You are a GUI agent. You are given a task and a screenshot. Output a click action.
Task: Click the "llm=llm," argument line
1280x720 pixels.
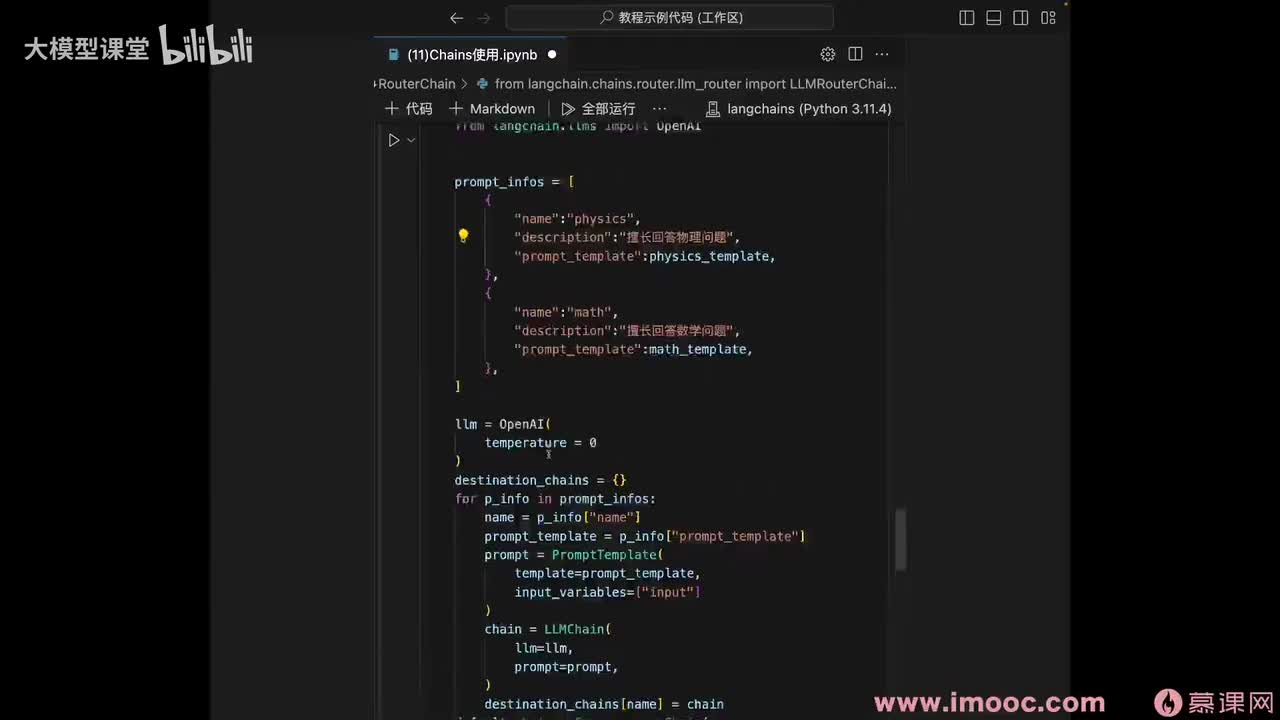pos(544,648)
